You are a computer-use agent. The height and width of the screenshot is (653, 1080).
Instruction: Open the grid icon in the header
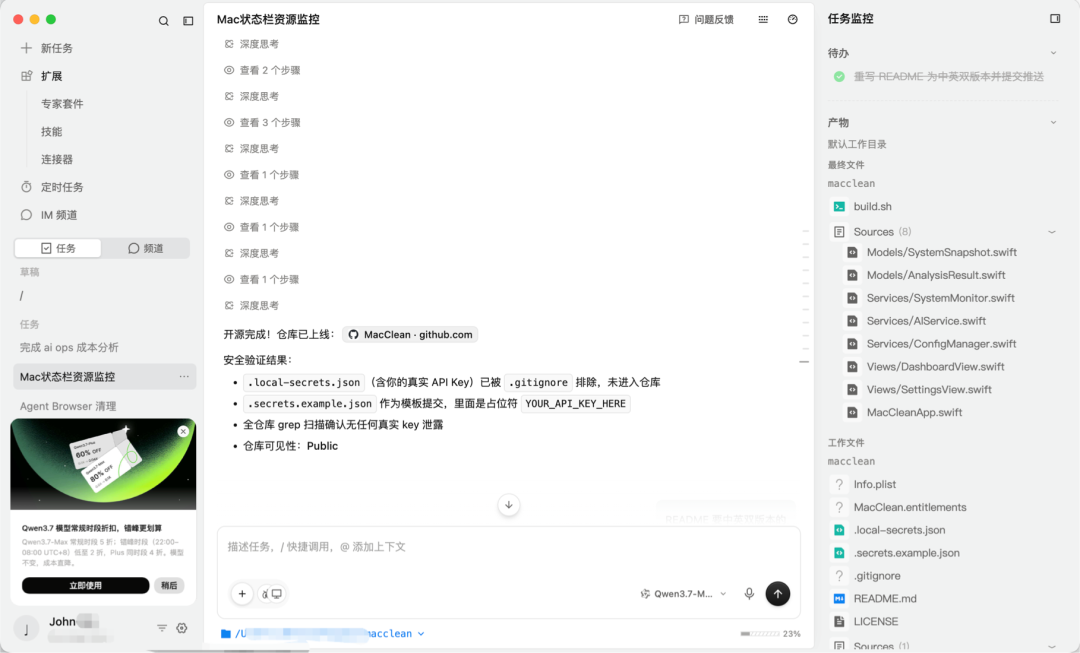[x=763, y=19]
